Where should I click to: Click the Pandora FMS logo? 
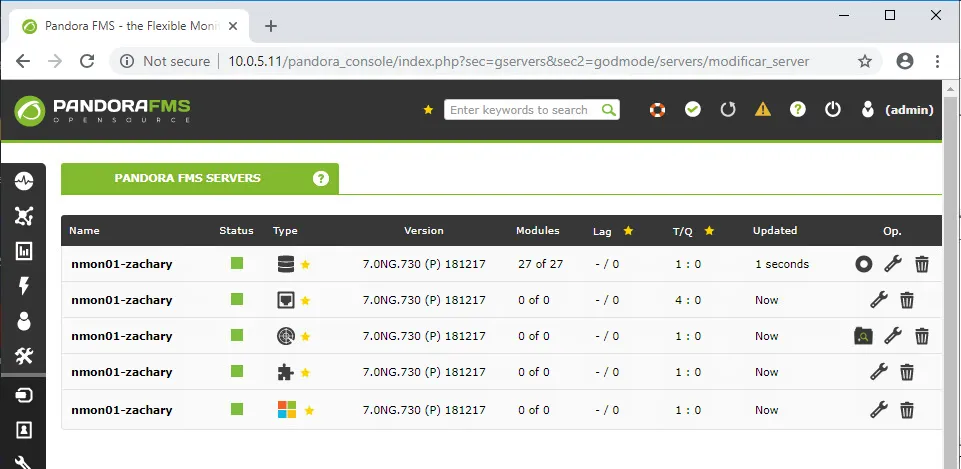pyautogui.click(x=102, y=110)
